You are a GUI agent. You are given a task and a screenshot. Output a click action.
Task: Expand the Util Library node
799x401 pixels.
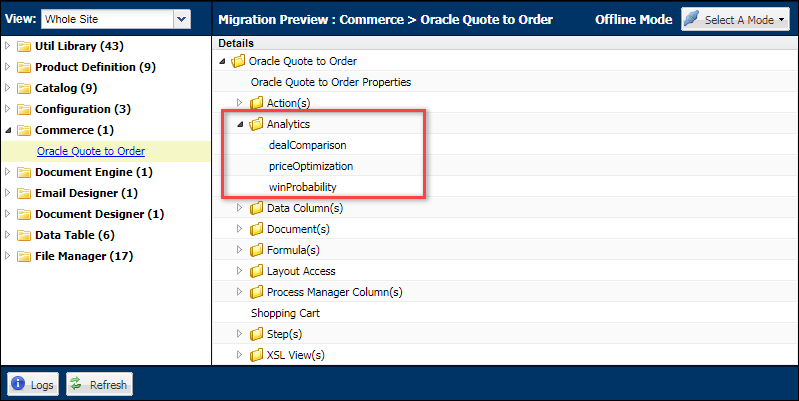coord(8,46)
